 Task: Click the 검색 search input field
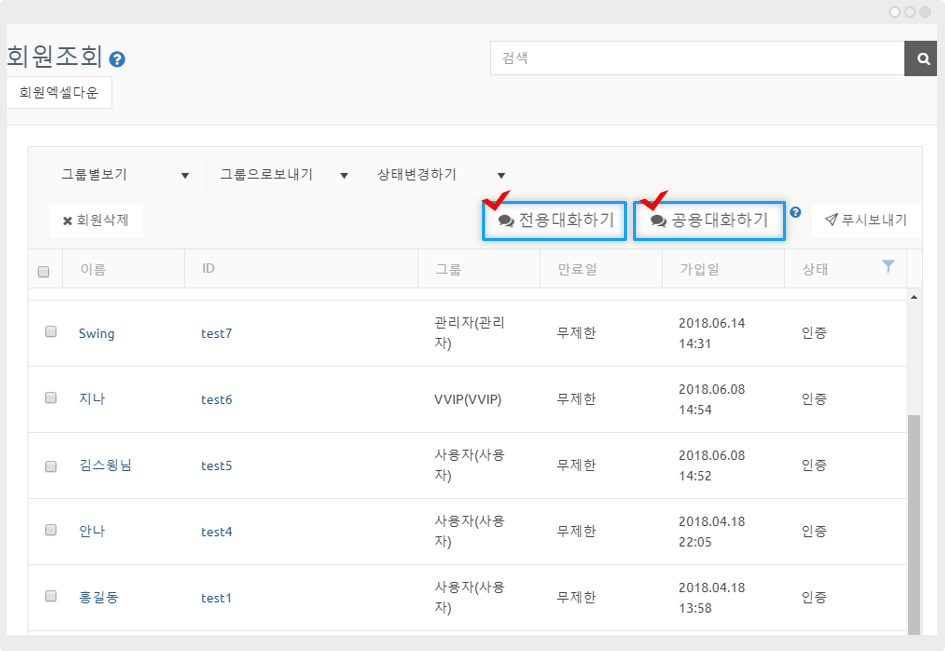(696, 58)
